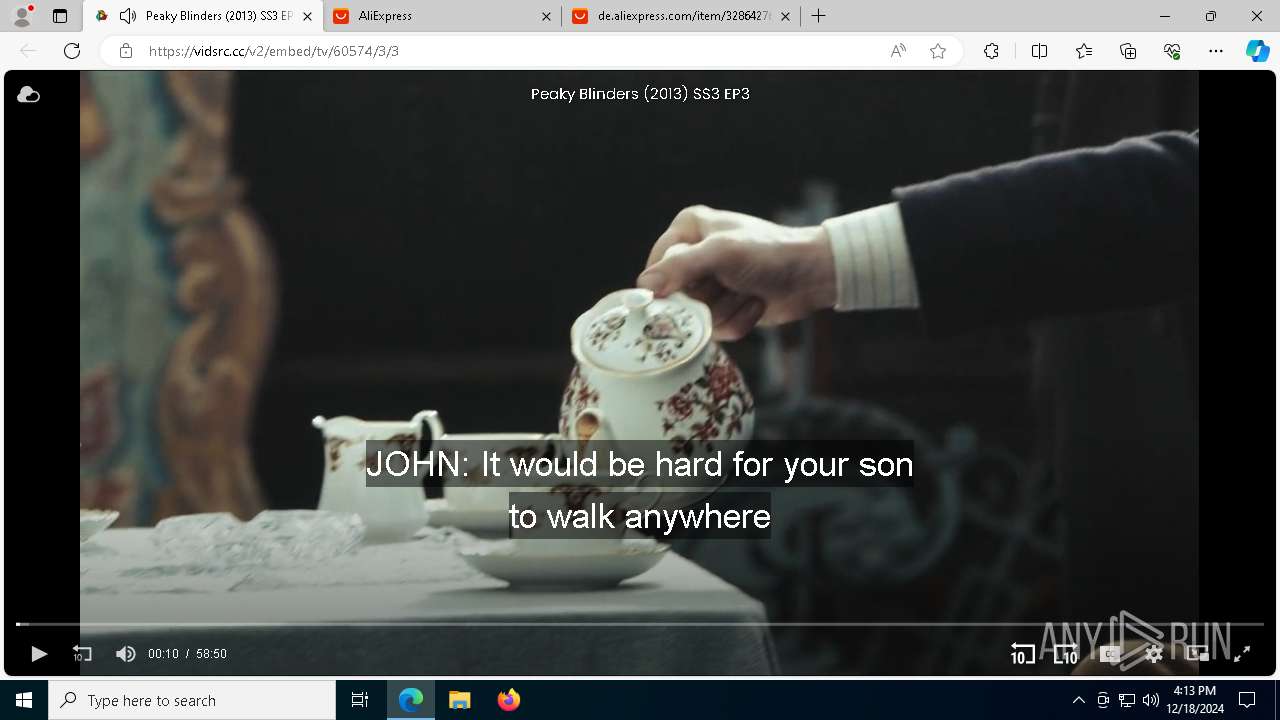The image size is (1280, 720).
Task: Click the rewind 10 icon beside play
Action: (x=82, y=654)
